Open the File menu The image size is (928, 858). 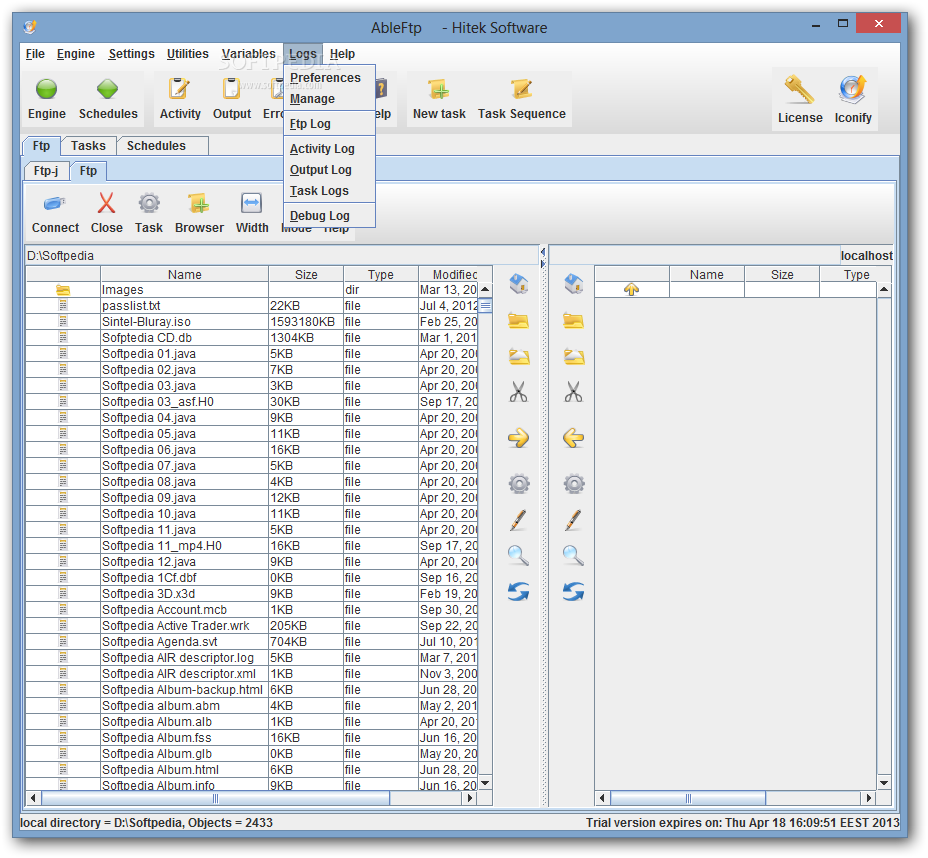point(35,54)
